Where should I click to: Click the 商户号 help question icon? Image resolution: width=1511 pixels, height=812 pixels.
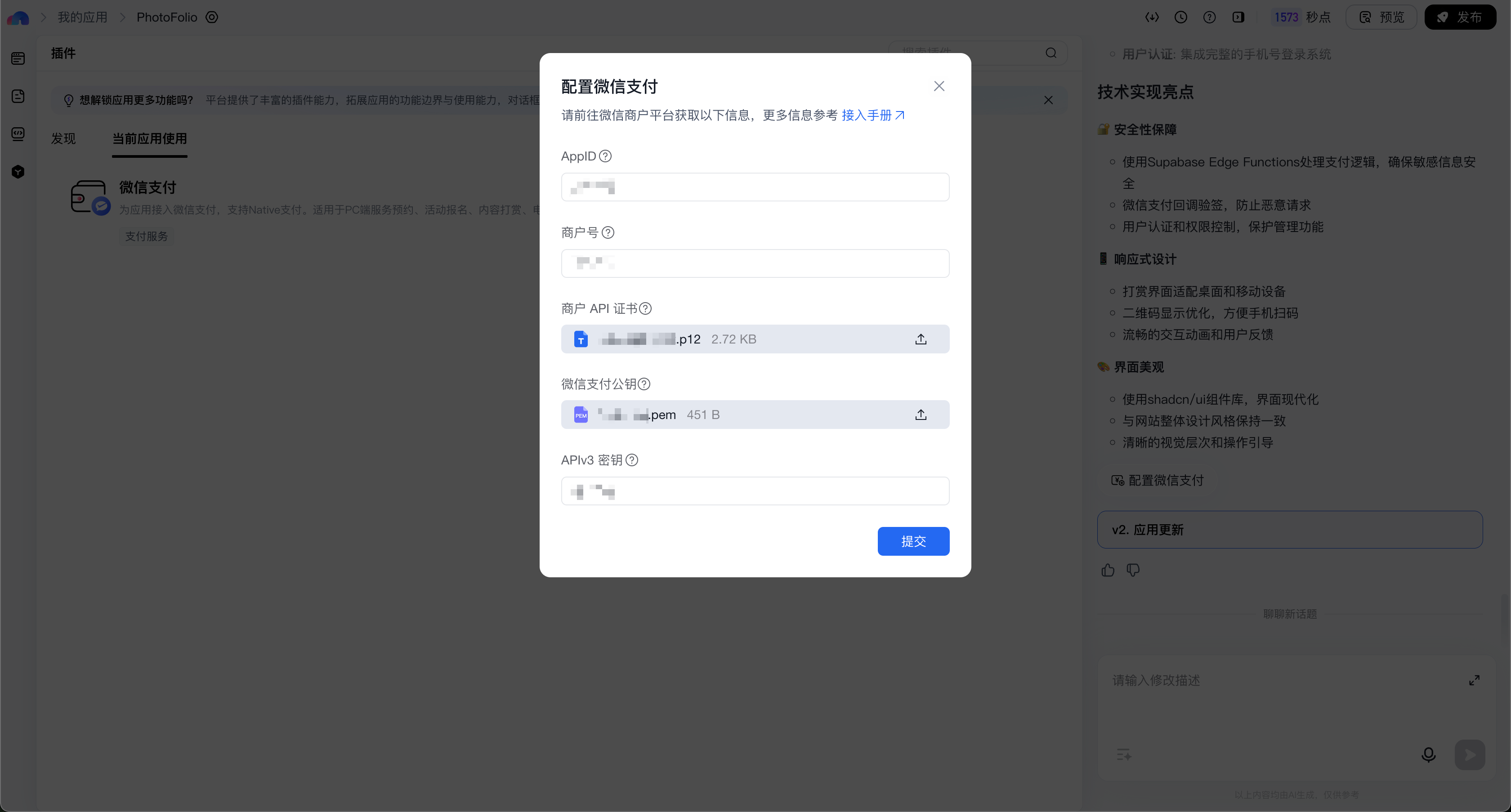point(608,232)
